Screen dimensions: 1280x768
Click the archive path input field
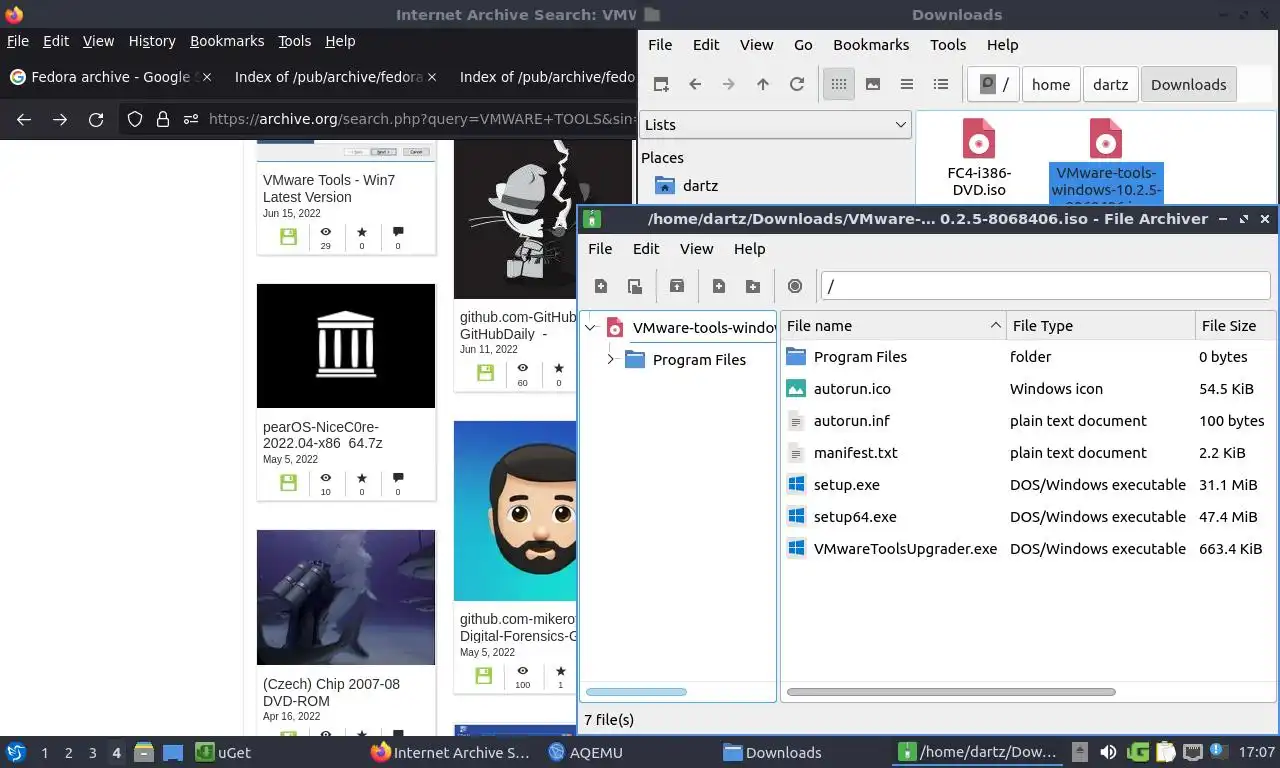tap(1046, 286)
